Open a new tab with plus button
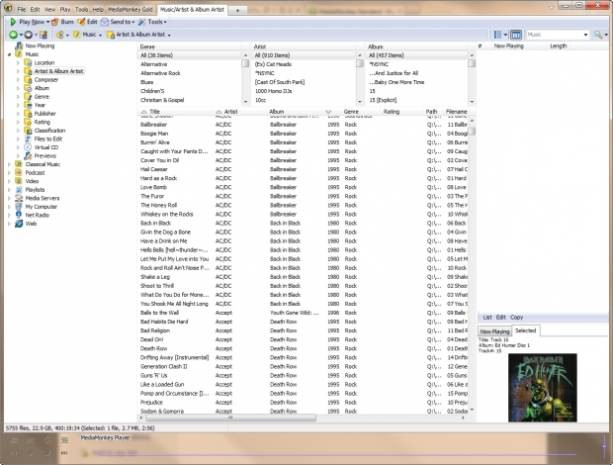The width and height of the screenshot is (613, 465). [x=237, y=10]
